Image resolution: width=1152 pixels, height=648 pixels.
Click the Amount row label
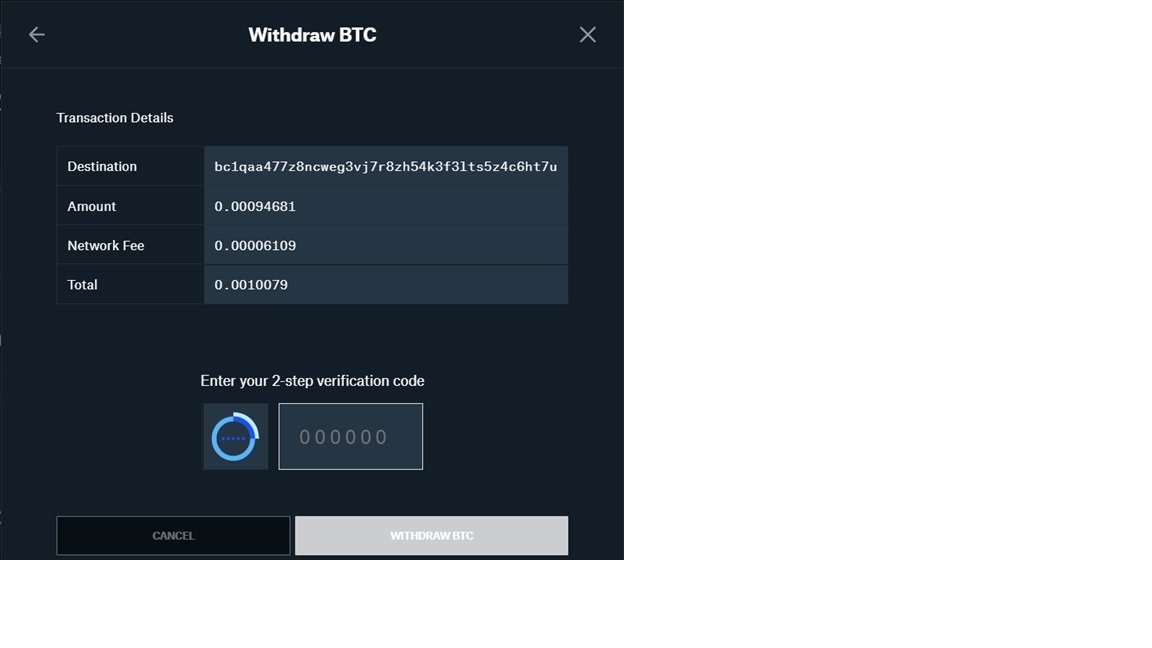click(x=92, y=206)
